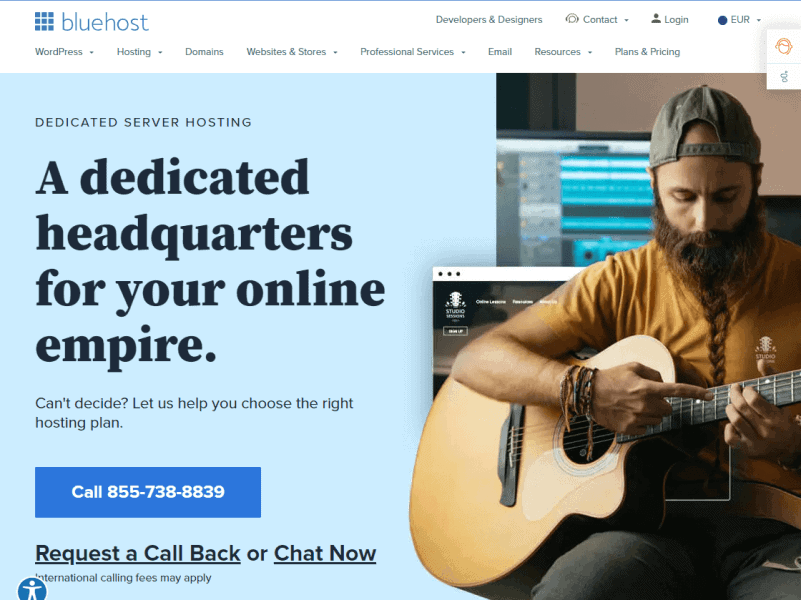Follow the Request a Call Back link

(138, 554)
